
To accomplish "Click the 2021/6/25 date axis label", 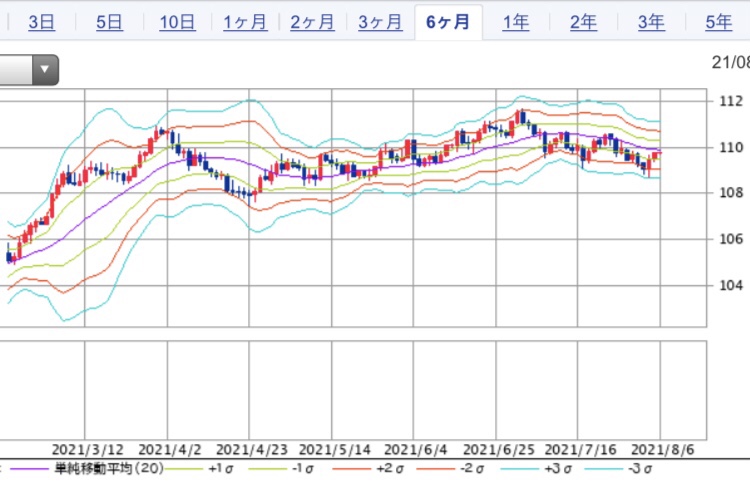I will click(499, 450).
